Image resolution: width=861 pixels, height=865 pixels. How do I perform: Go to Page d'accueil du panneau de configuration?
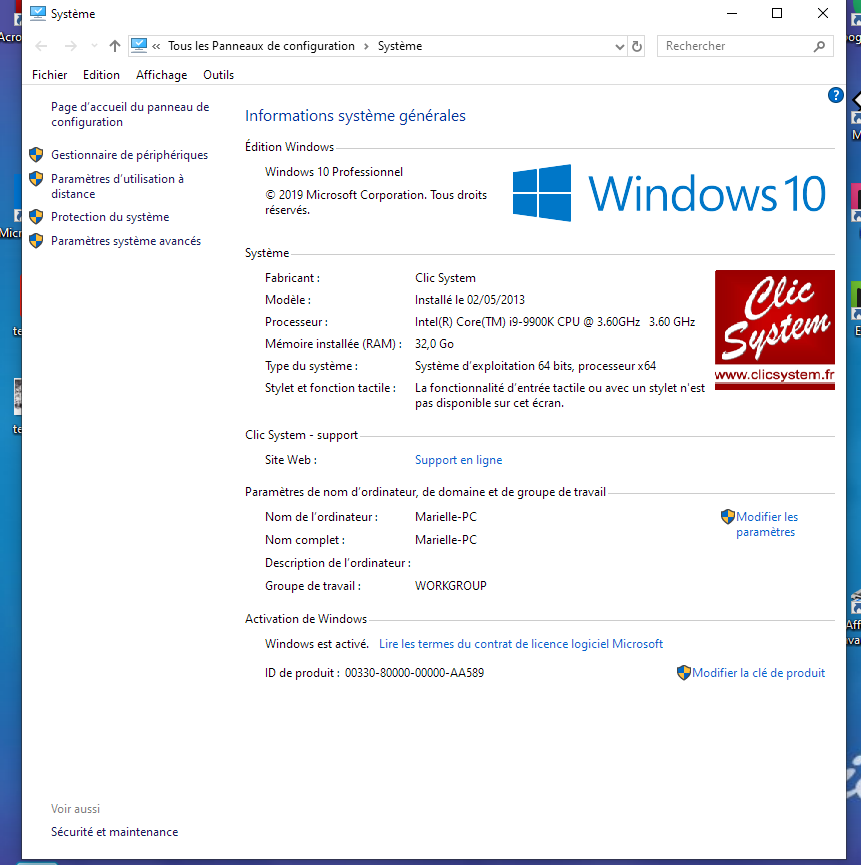pyautogui.click(x=130, y=115)
